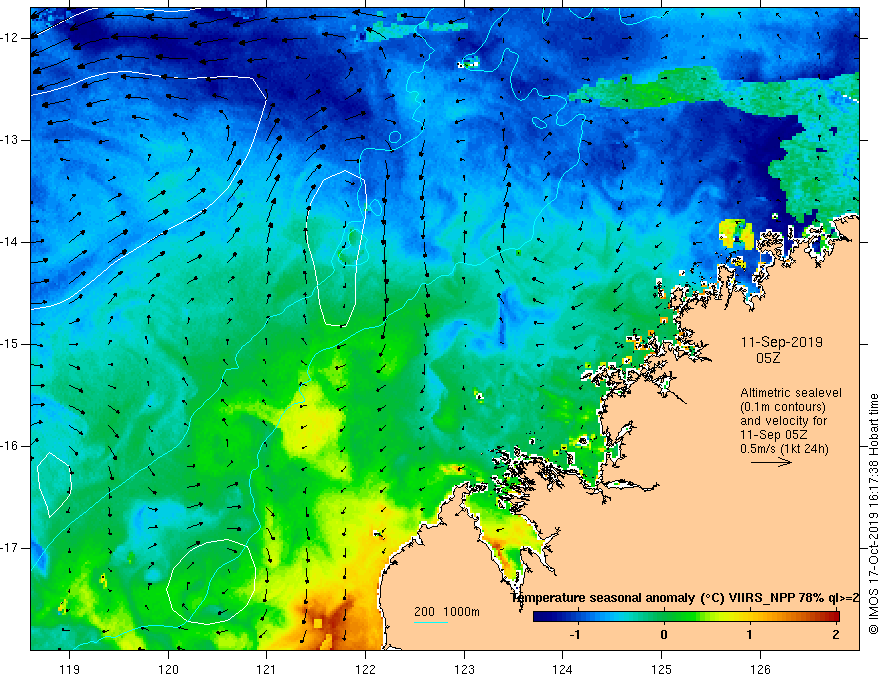Click the latitude axis label -16

pyautogui.click(x=10, y=446)
